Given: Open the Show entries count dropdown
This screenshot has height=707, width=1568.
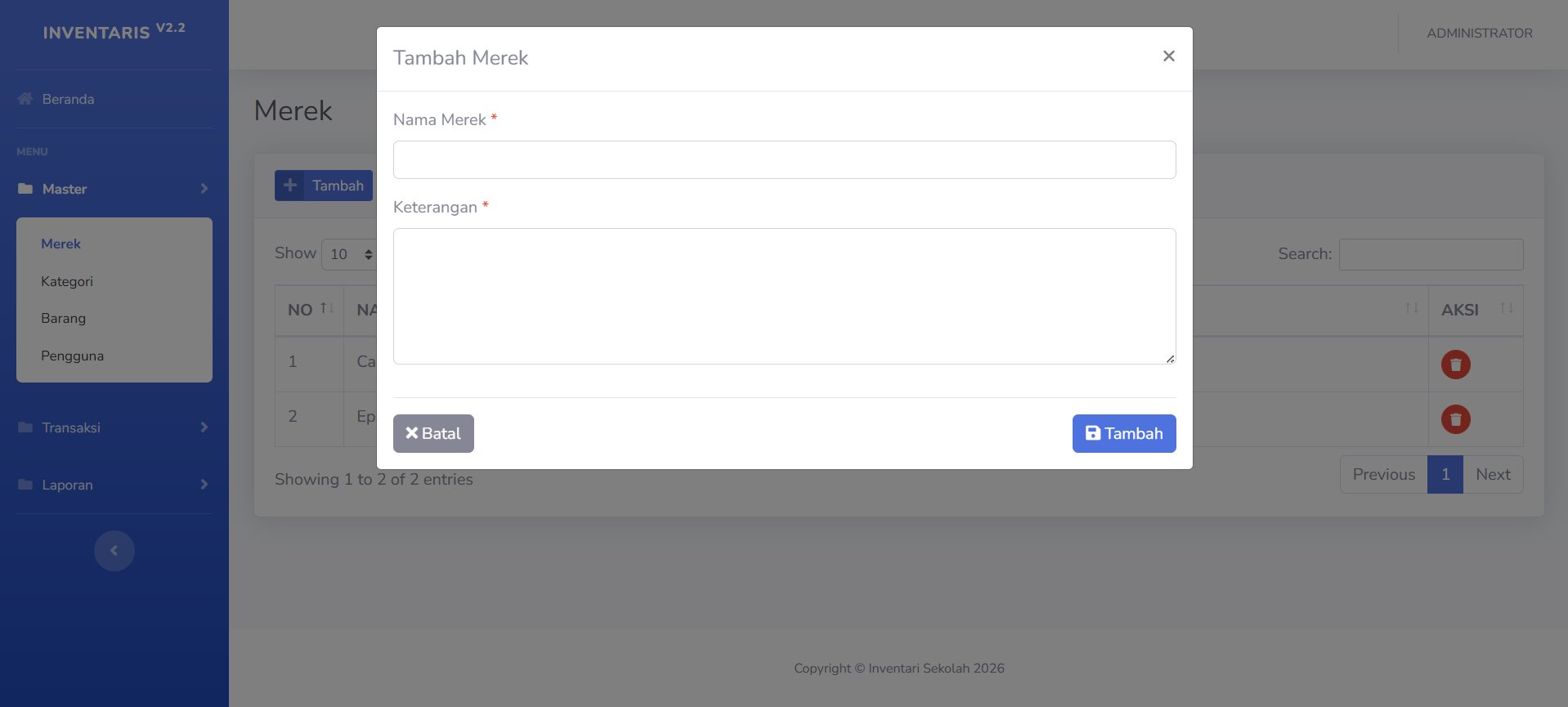Looking at the screenshot, I should (351, 254).
